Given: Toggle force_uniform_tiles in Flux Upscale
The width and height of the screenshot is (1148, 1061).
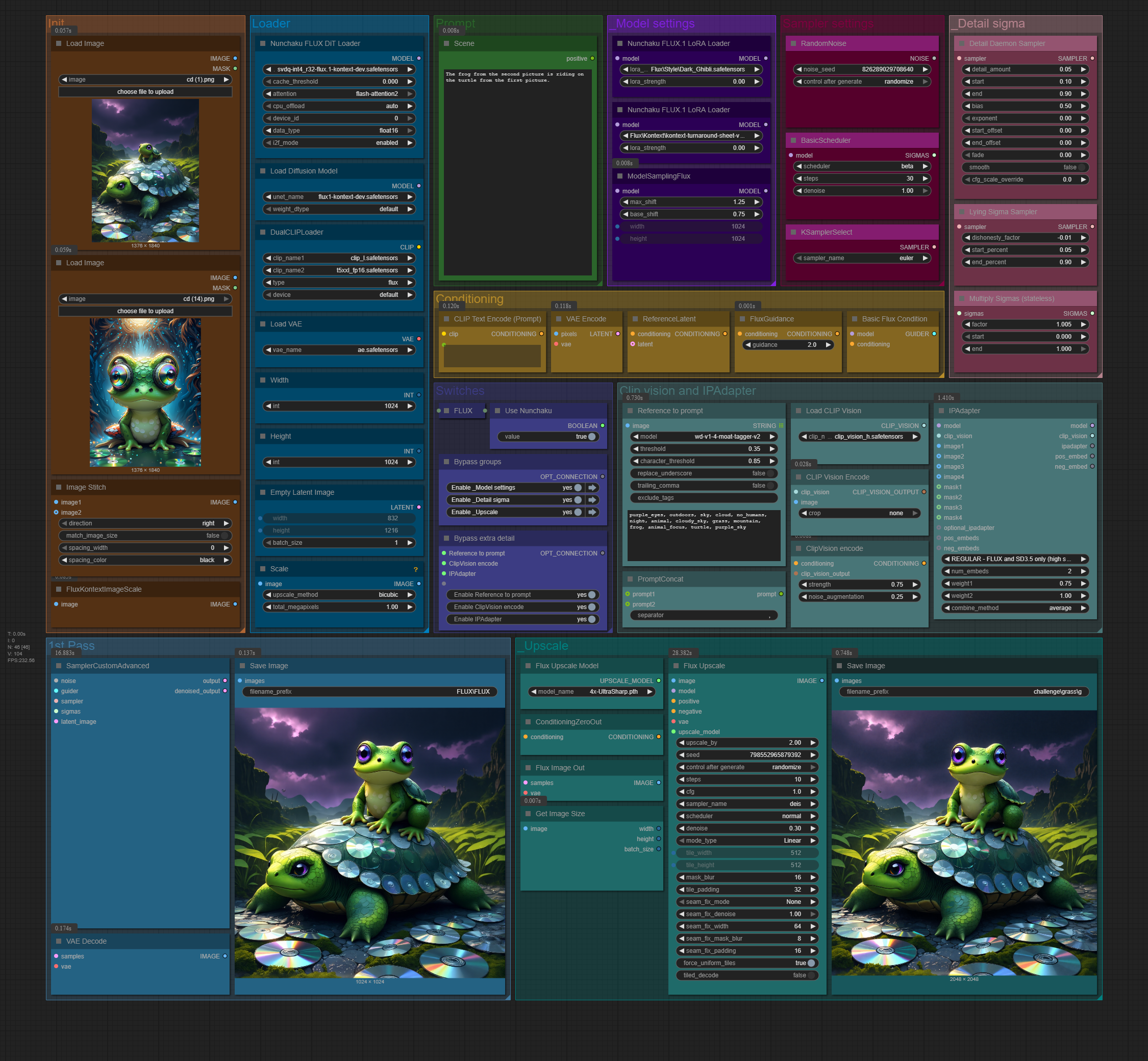Looking at the screenshot, I should tap(810, 963).
